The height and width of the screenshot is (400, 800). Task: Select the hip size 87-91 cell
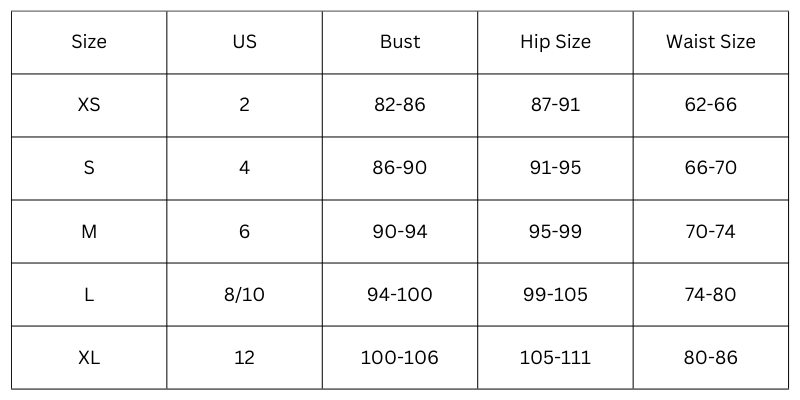(555, 105)
